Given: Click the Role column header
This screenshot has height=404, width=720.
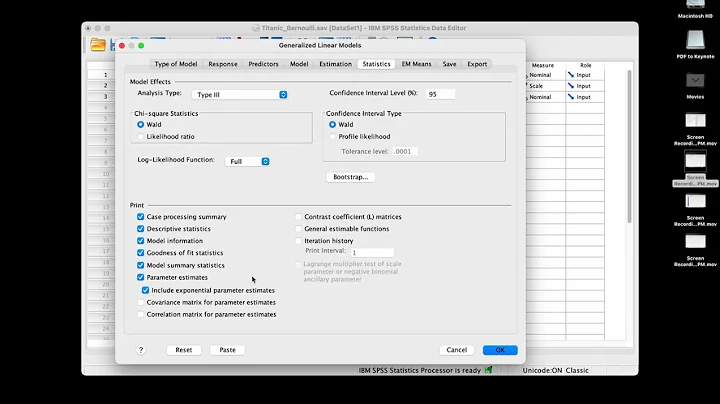Looking at the screenshot, I should click(x=585, y=65).
